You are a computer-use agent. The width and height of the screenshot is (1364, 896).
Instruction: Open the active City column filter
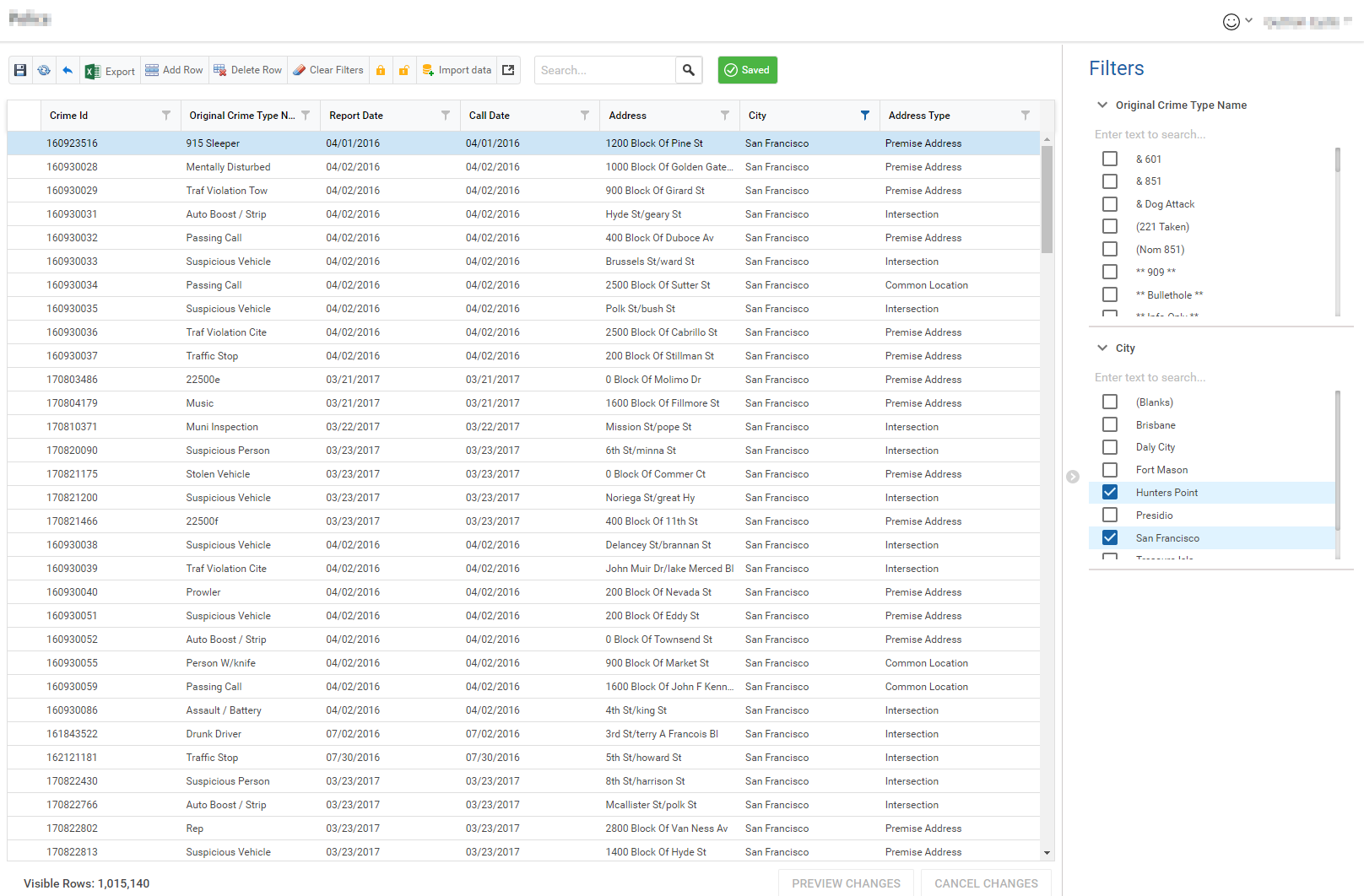[865, 116]
